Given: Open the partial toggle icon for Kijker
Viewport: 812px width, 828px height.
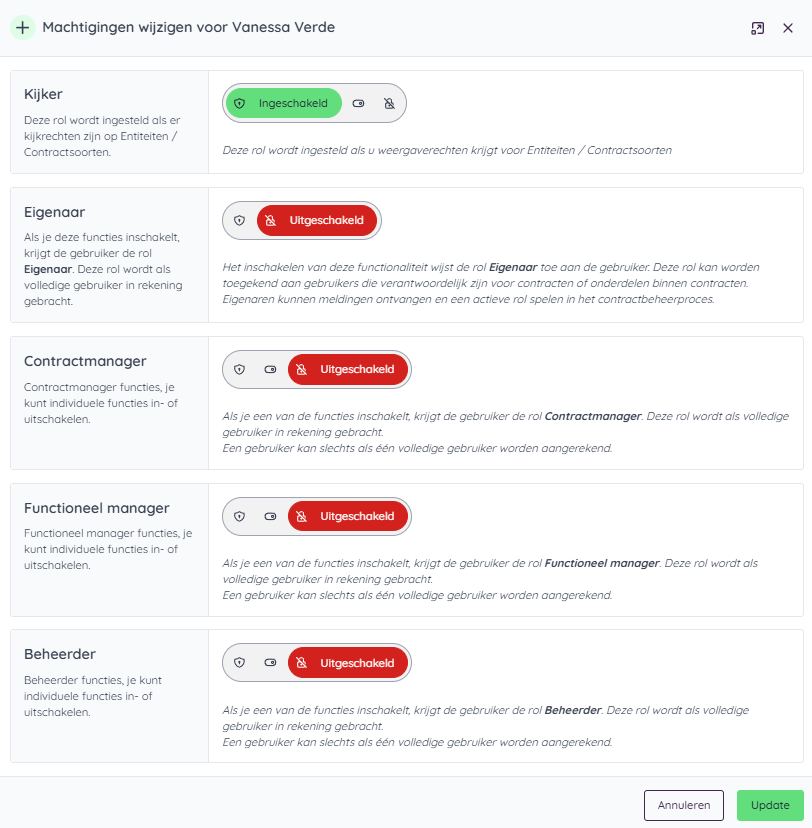Looking at the screenshot, I should pyautogui.click(x=358, y=103).
